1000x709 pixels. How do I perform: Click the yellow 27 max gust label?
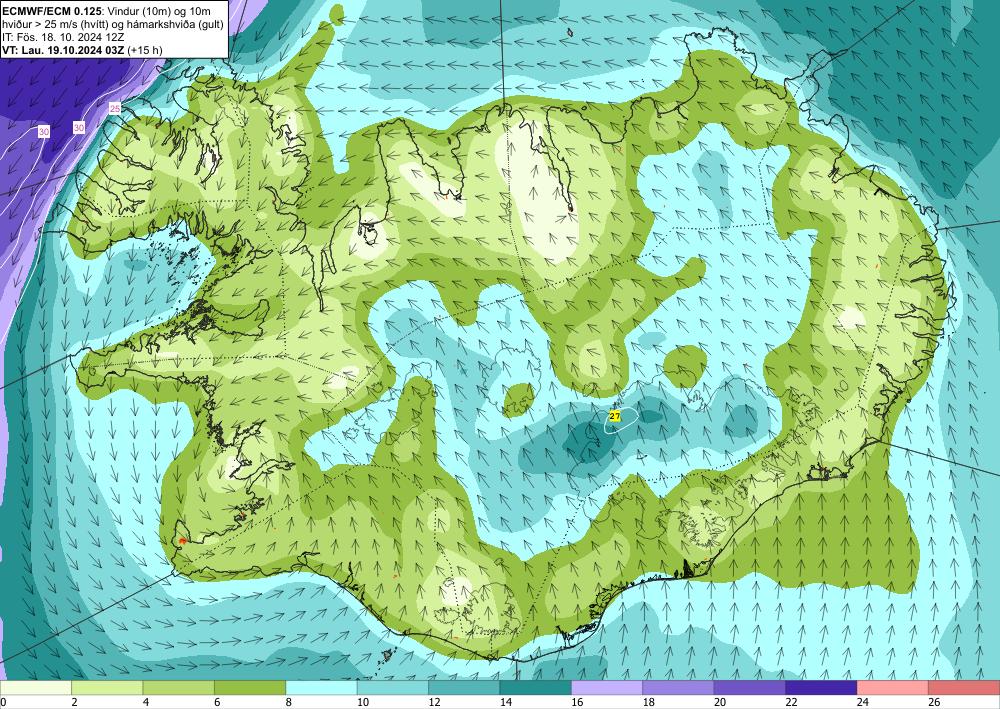pyautogui.click(x=615, y=416)
